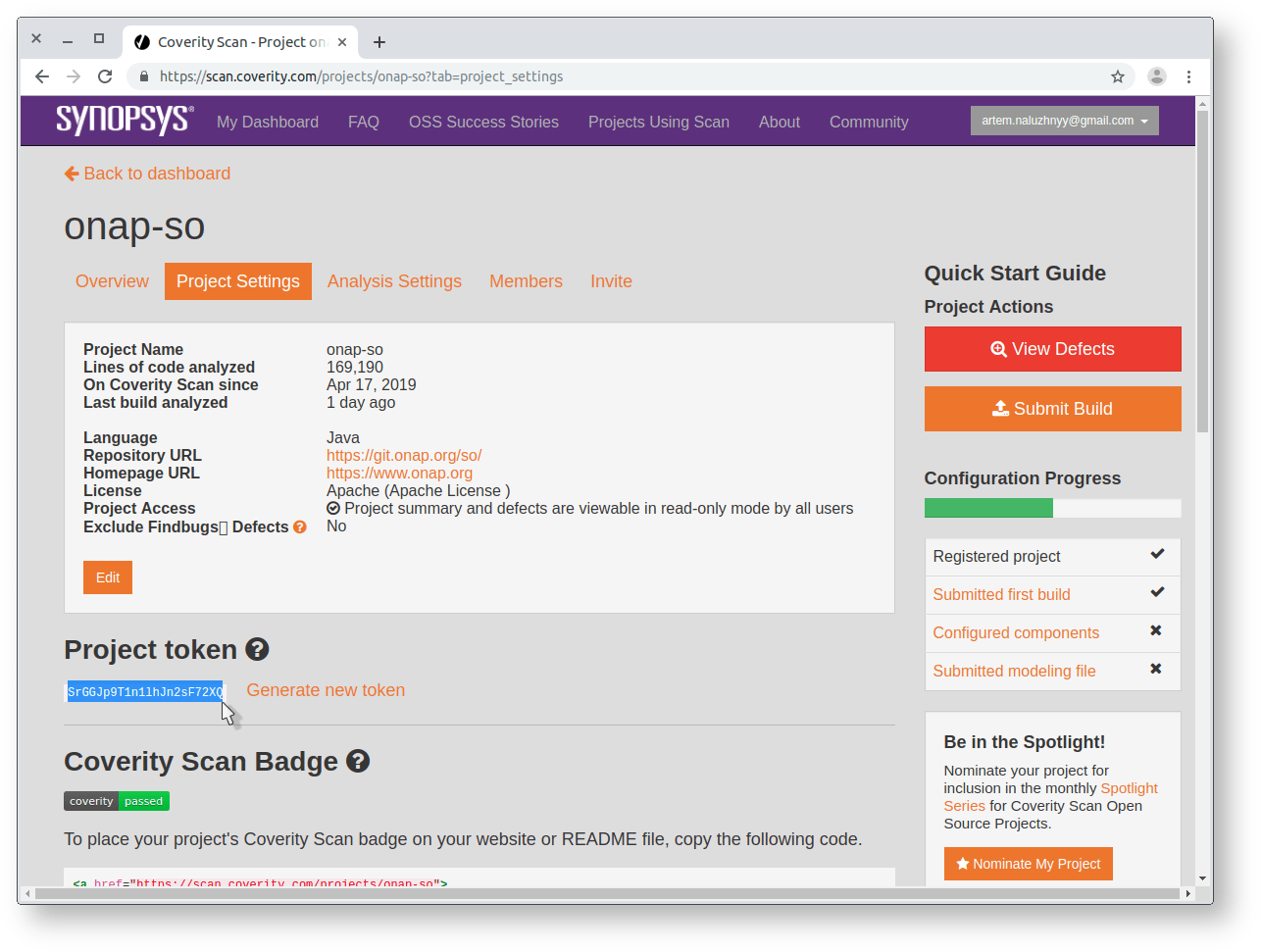Click the Apr 17, 2019 date value
This screenshot has height=952, width=1261.
(x=372, y=385)
